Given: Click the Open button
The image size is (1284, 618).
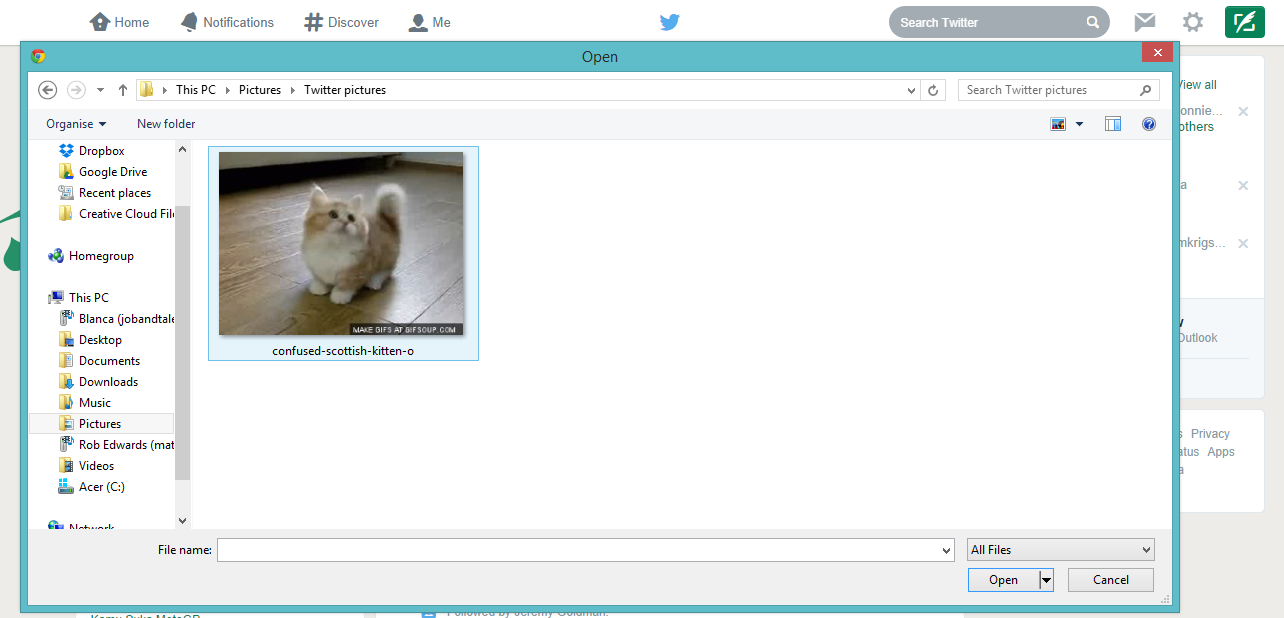Looking at the screenshot, I should tap(1003, 580).
